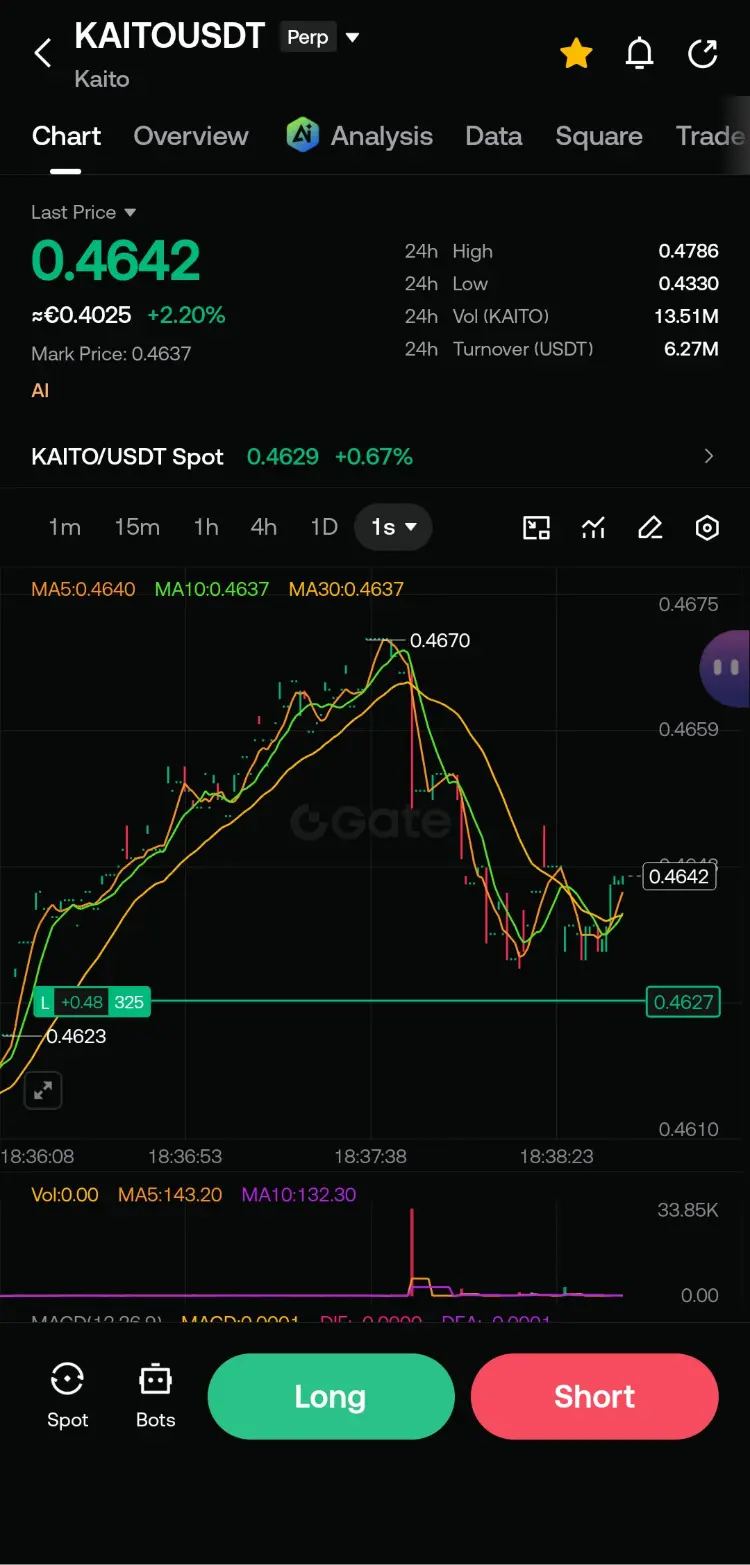
Task: Tap the large 0.4642 last price
Action: pos(116,261)
